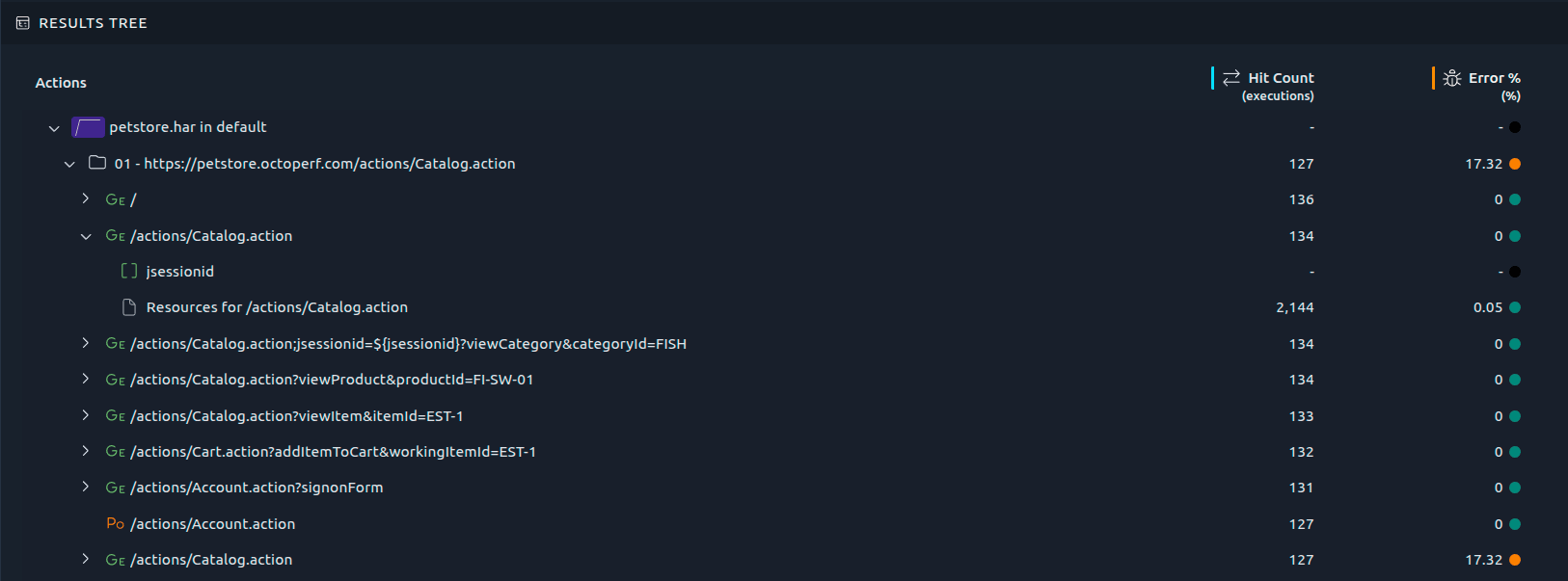Click GET icon of the viewCategory FISH row

pos(116,344)
